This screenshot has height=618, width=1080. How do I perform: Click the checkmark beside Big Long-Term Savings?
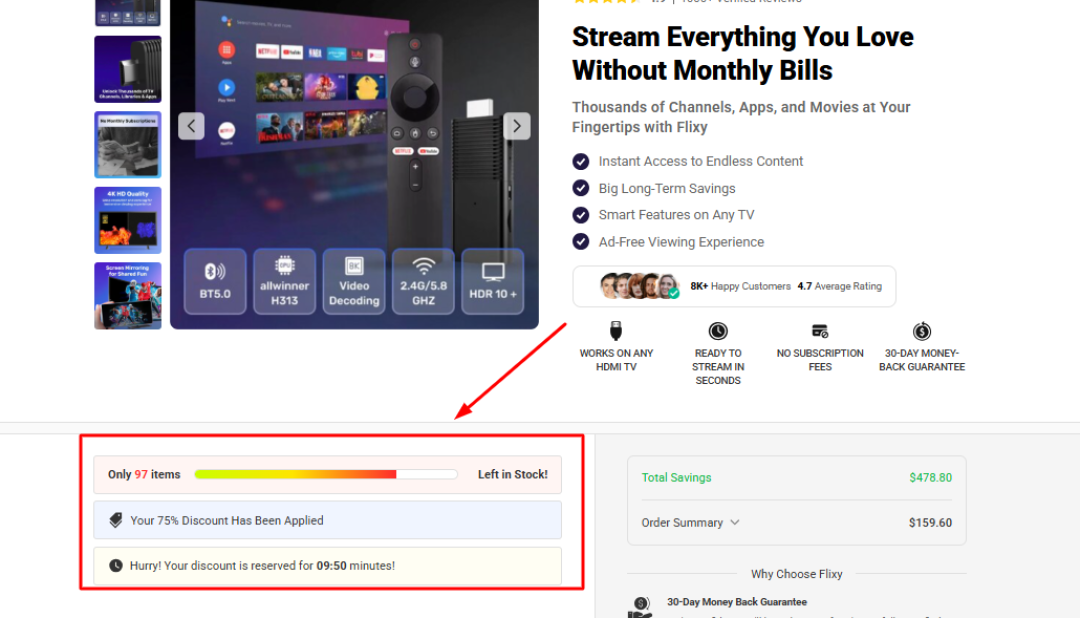(x=581, y=188)
